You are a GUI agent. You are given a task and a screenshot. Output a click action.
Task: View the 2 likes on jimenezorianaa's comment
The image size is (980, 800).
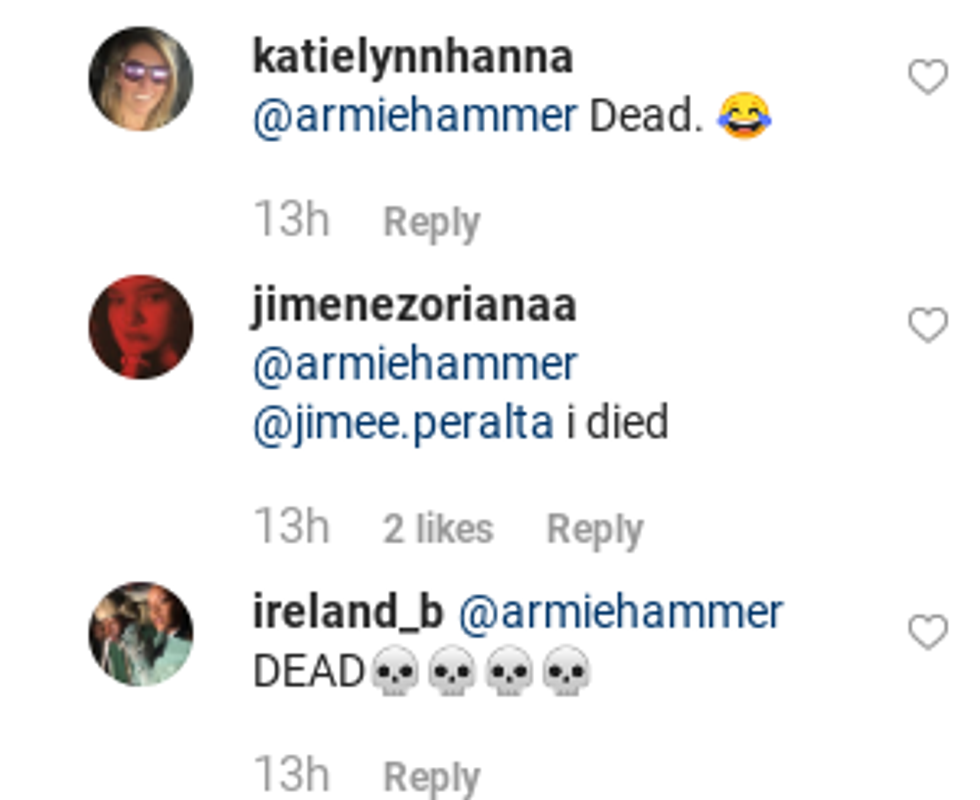(438, 529)
